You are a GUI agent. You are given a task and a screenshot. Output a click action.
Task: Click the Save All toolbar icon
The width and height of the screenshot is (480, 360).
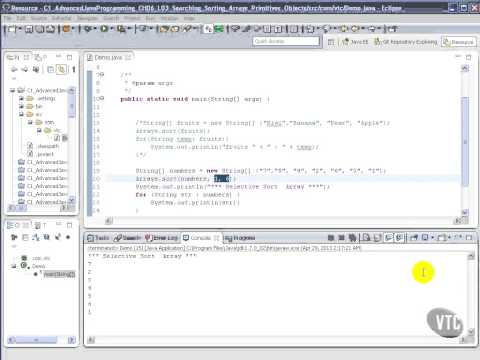(x=40, y=29)
